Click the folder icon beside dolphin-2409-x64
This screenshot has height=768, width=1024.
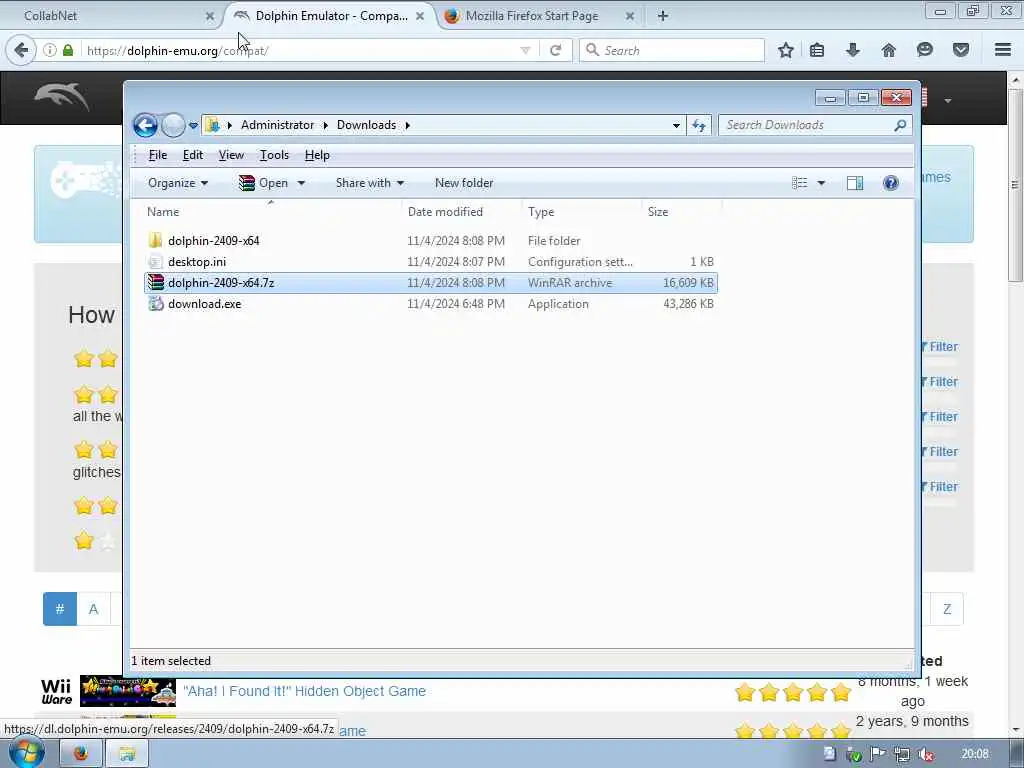(155, 240)
